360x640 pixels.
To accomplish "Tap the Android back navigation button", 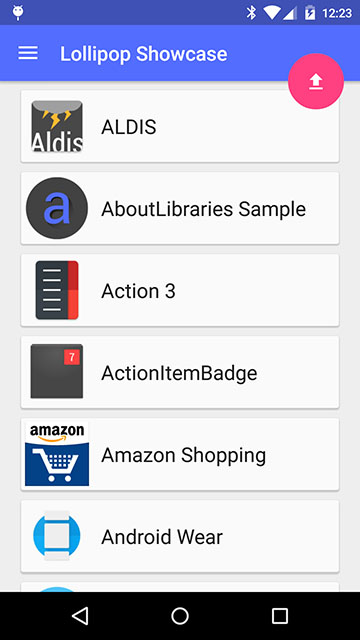I will pos(80,616).
